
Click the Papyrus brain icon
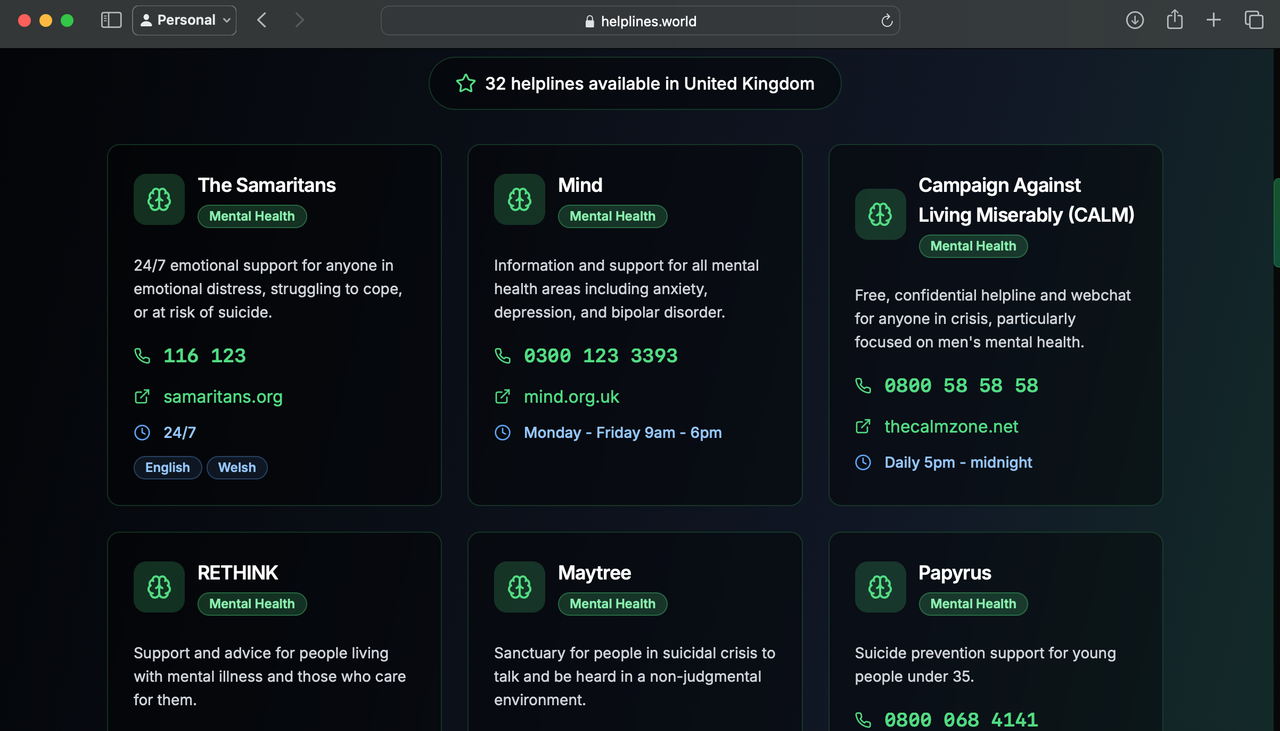point(880,587)
